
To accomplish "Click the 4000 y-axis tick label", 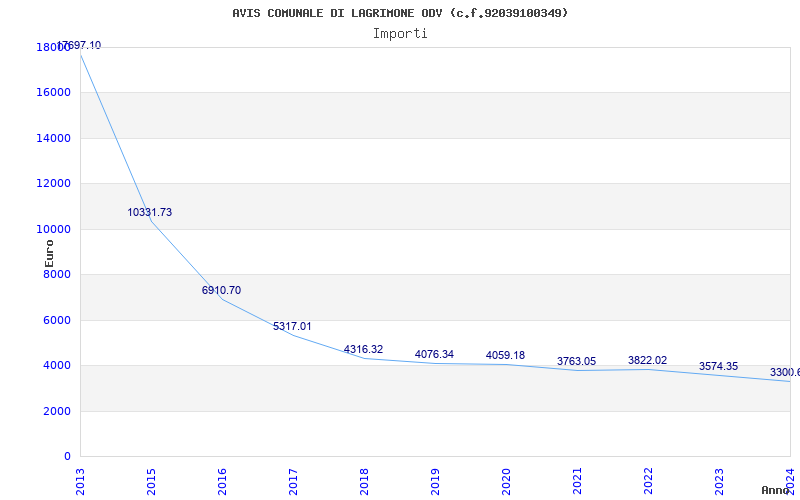I will click(57, 366).
